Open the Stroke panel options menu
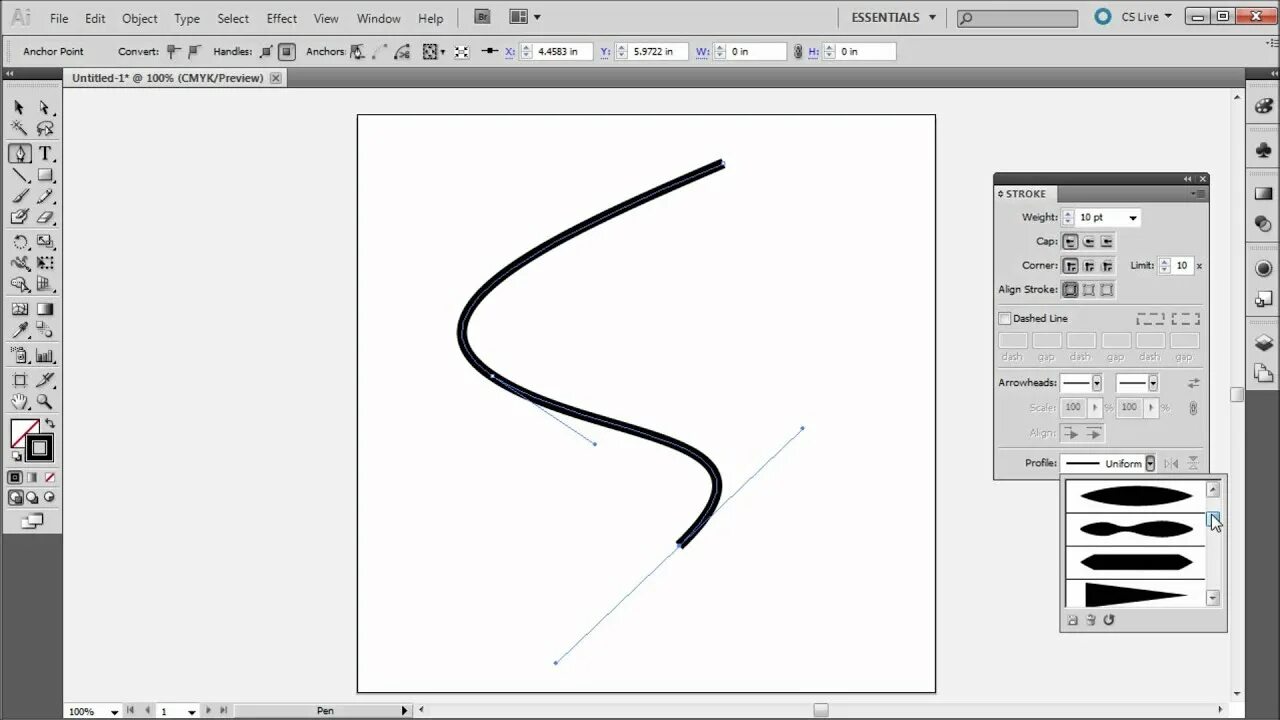This screenshot has height=720, width=1280. (x=1200, y=194)
